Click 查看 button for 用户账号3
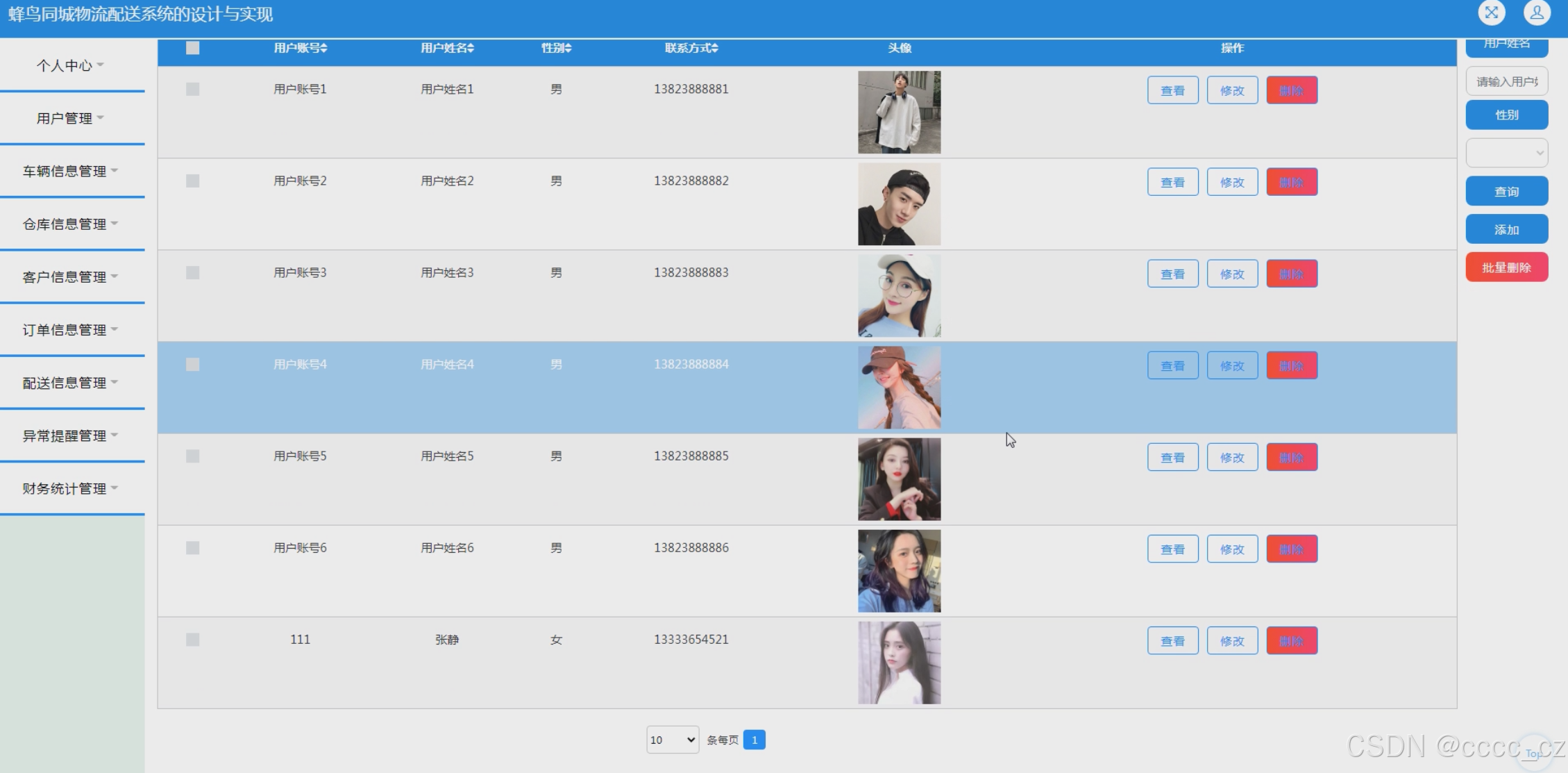Image resolution: width=1568 pixels, height=773 pixels. pyautogui.click(x=1172, y=274)
